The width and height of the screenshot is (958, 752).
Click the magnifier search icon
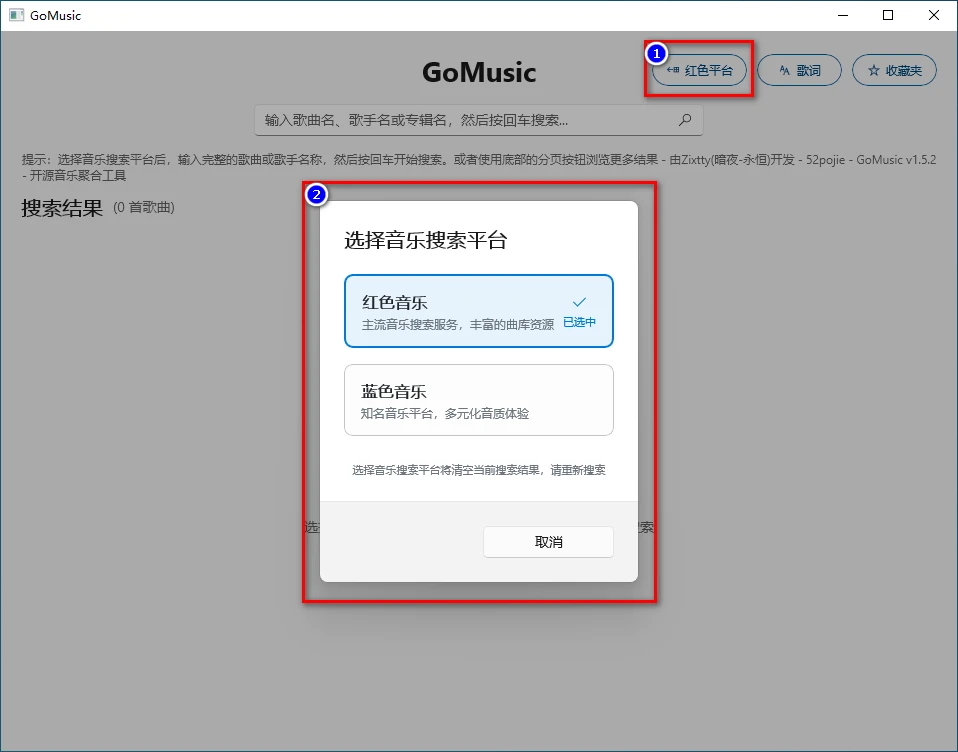pos(685,120)
